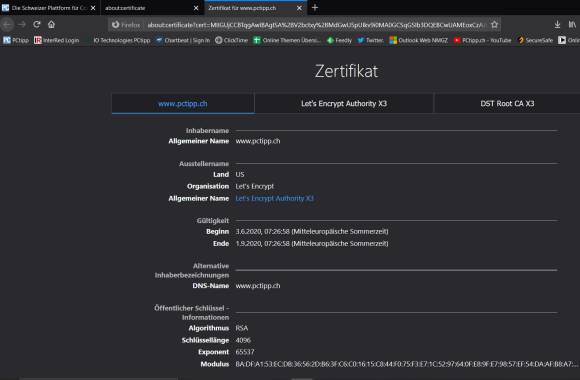Reload the current page

point(37,24)
